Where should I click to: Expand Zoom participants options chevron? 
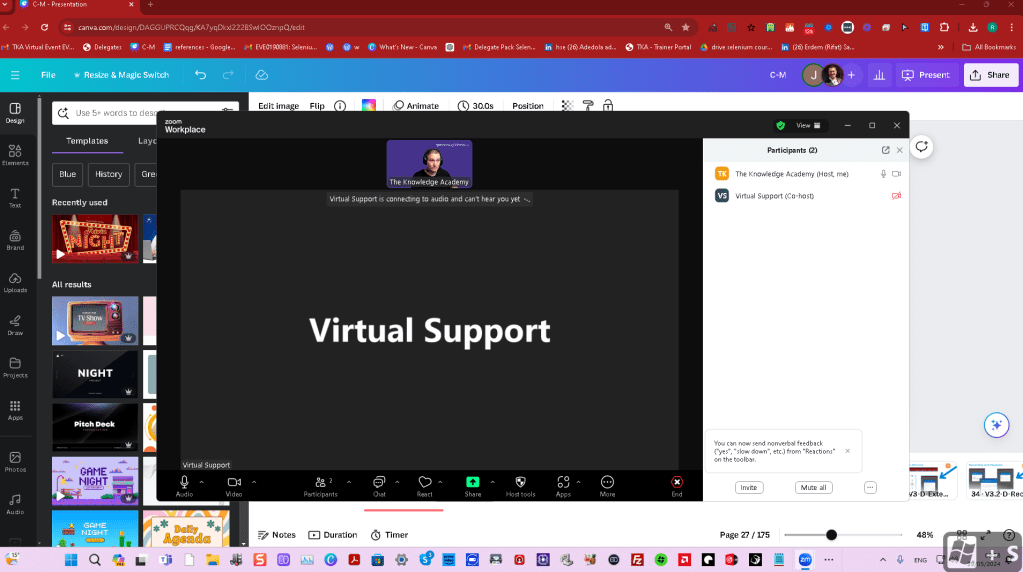pyautogui.click(x=349, y=482)
